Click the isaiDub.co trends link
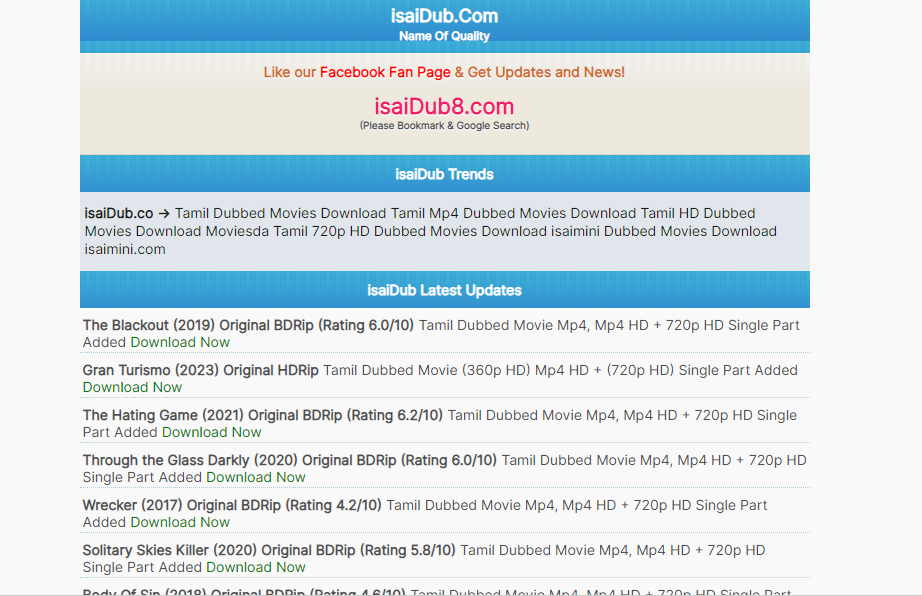This screenshot has width=922, height=596. [x=119, y=213]
